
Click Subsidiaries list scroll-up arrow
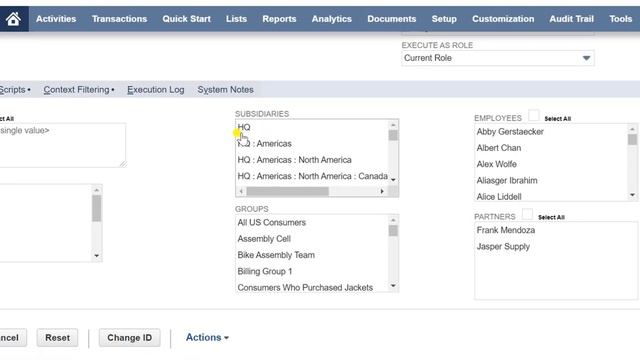tap(393, 125)
